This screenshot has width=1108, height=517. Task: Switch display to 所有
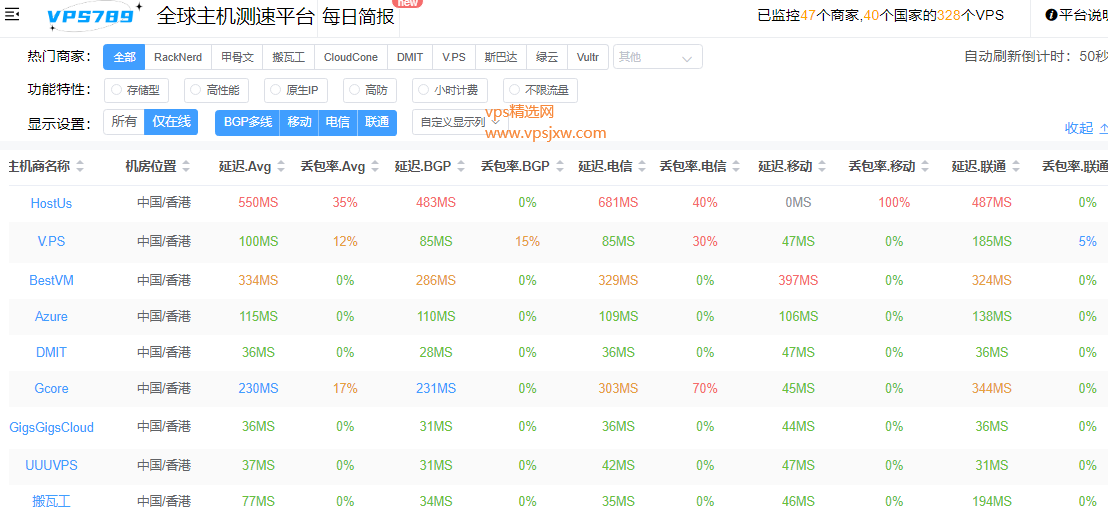[x=124, y=121]
